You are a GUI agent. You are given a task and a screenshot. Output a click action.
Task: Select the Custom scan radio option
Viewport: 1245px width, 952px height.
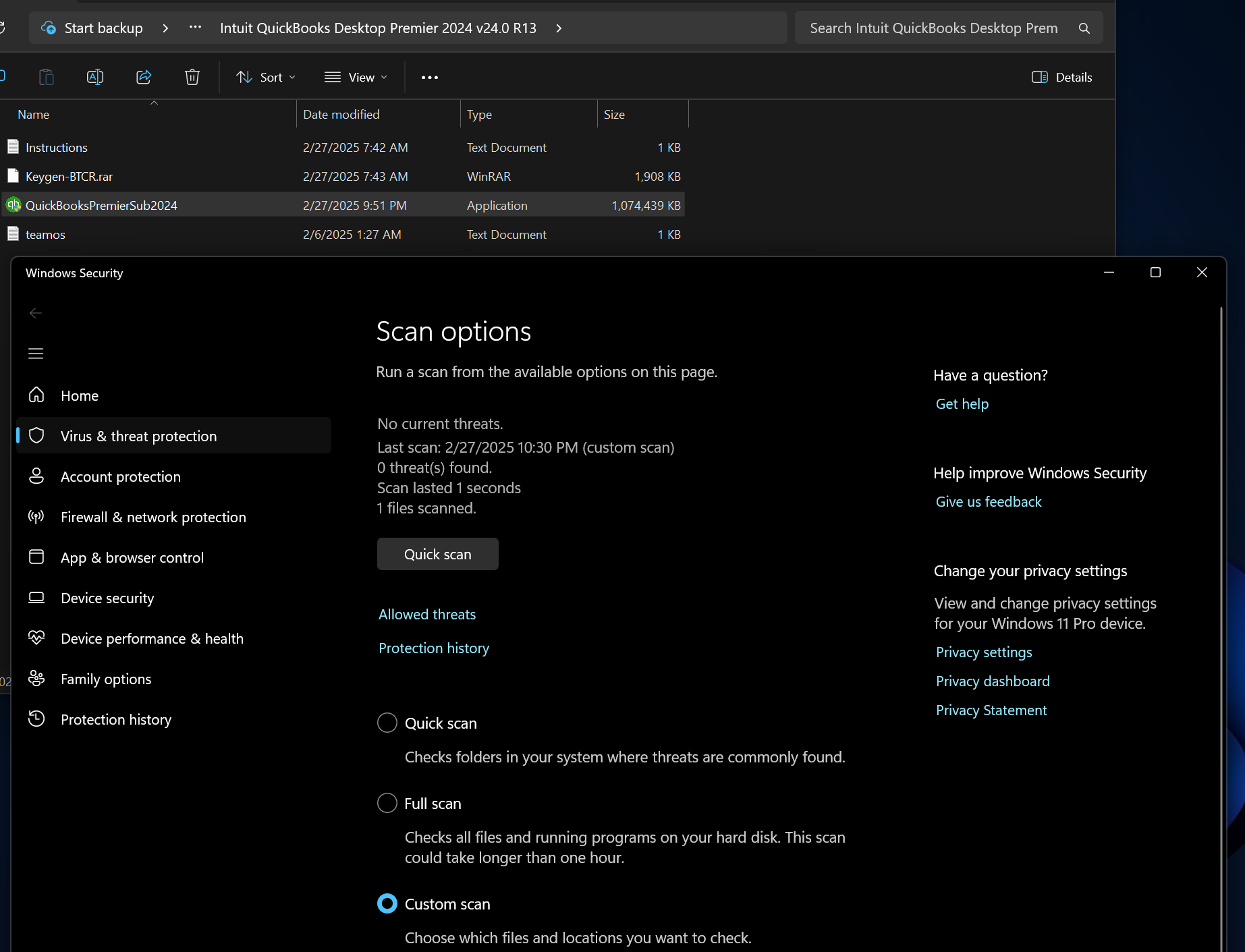point(387,903)
